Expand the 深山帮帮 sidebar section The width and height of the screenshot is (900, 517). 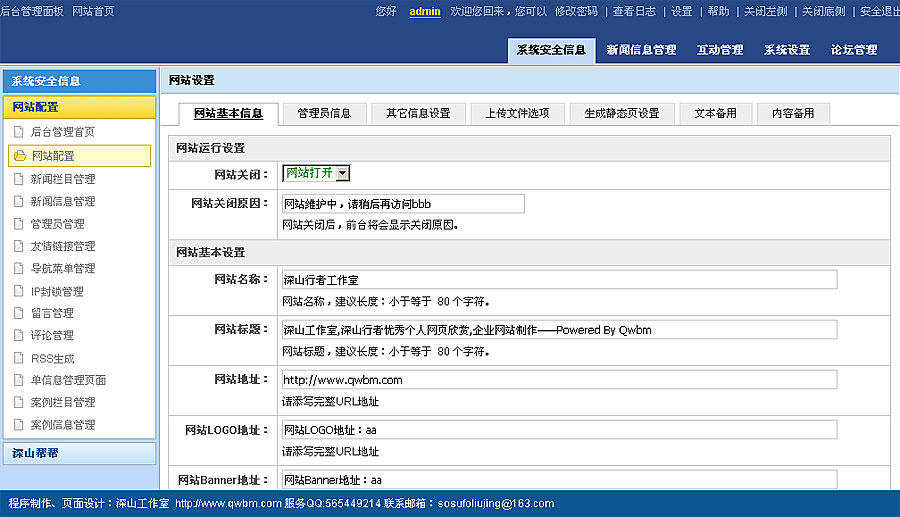coord(78,453)
